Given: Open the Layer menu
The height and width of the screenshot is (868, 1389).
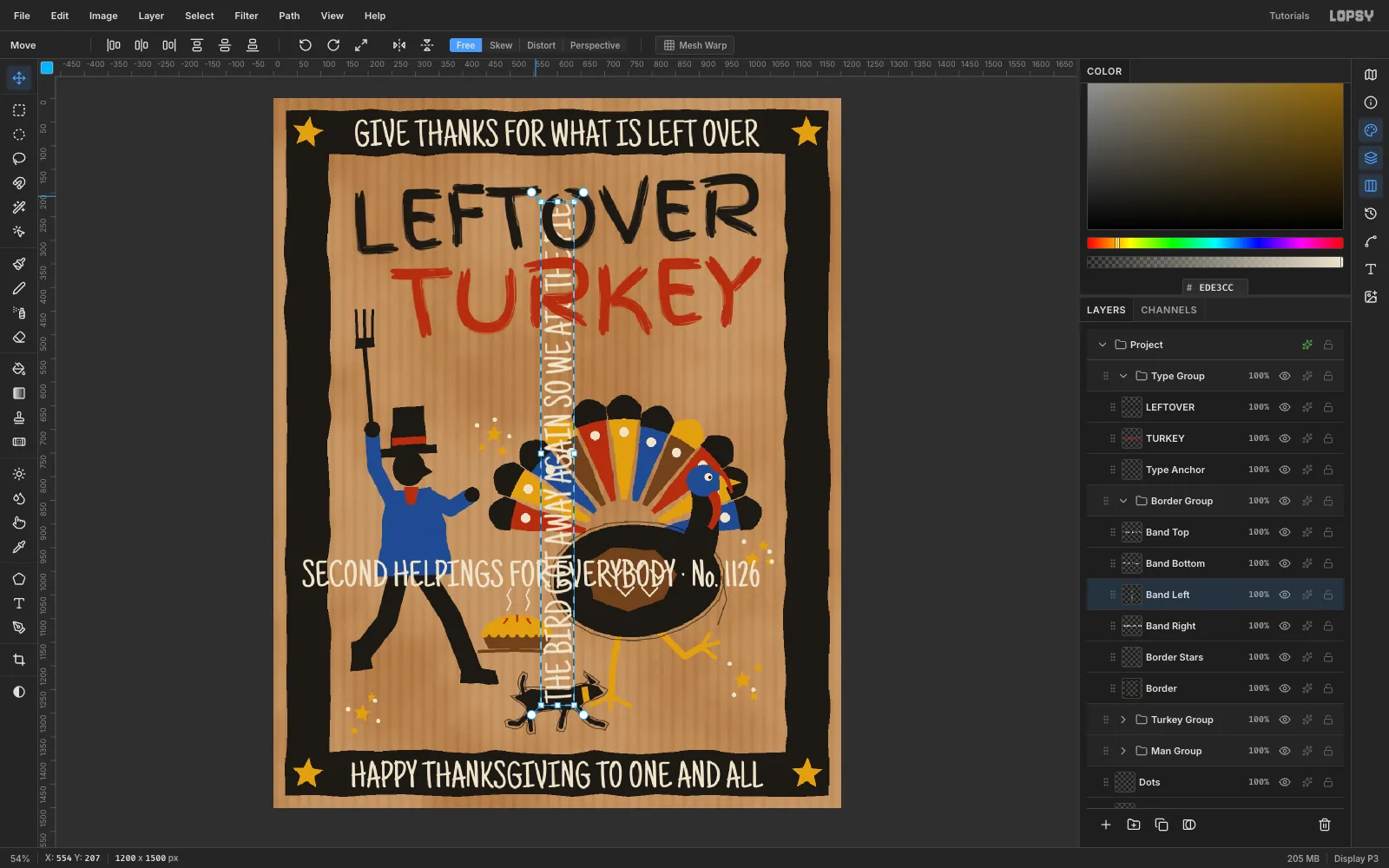Looking at the screenshot, I should (151, 16).
